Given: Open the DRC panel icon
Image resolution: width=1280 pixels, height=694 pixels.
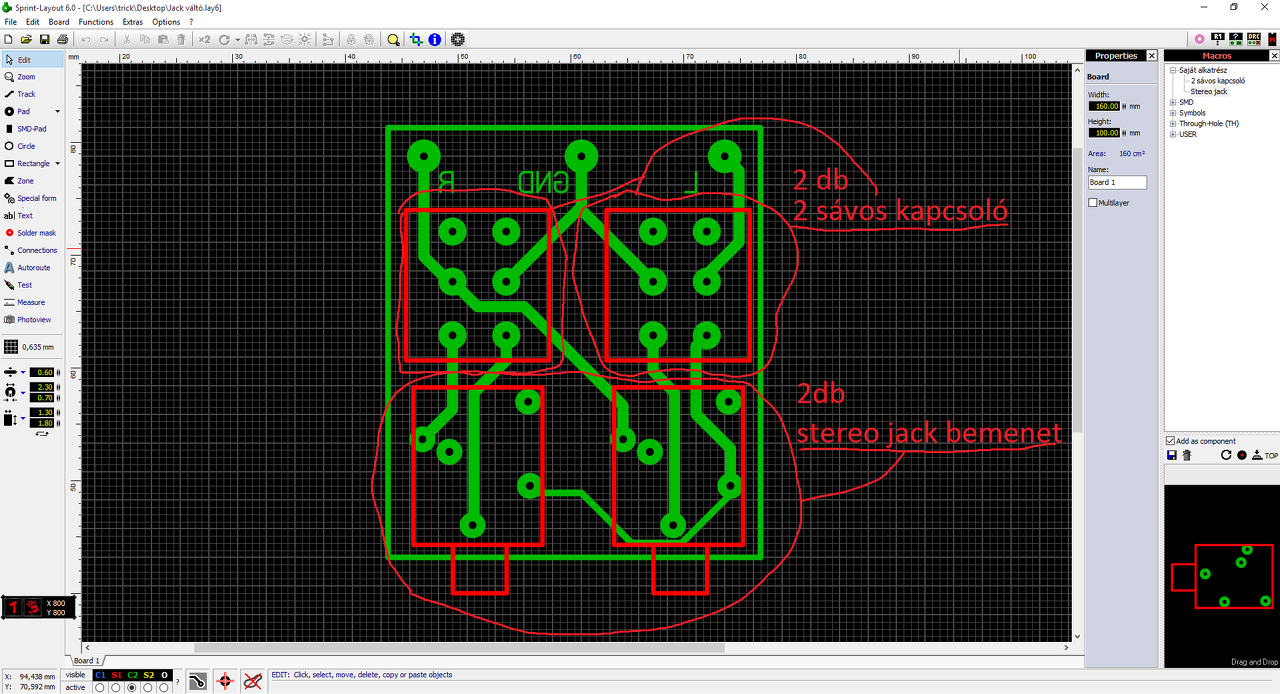Looking at the screenshot, I should (x=1254, y=39).
